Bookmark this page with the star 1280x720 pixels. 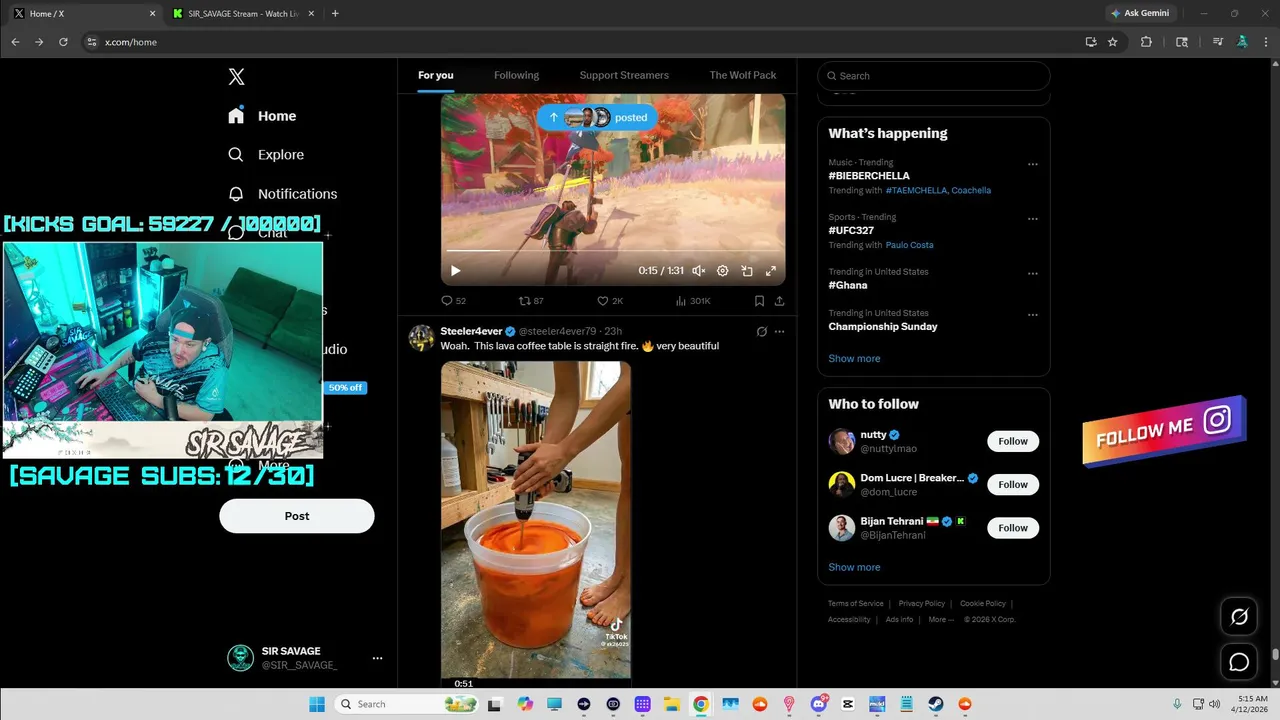pos(1112,42)
